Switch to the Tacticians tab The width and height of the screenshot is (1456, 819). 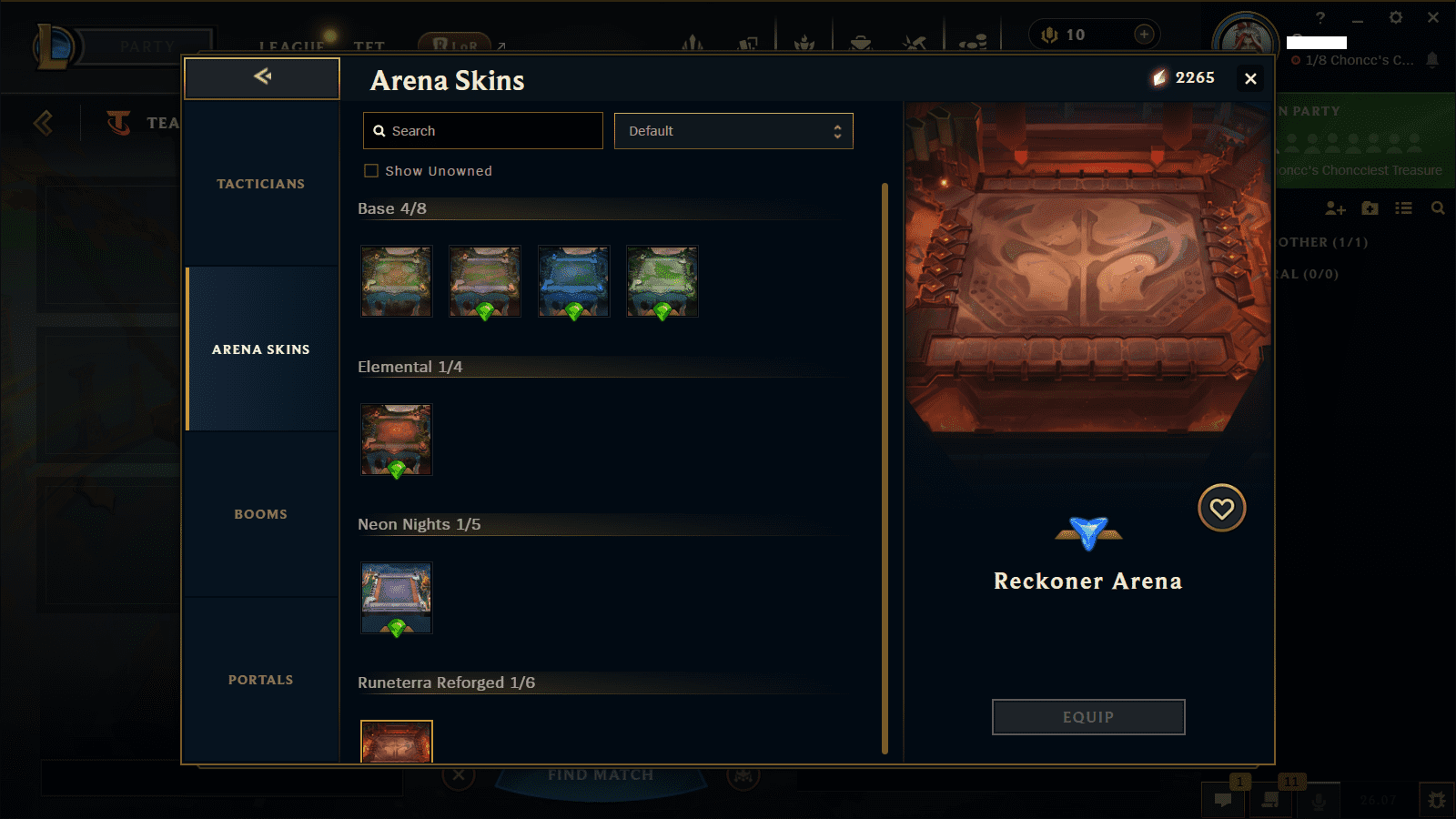click(x=261, y=183)
